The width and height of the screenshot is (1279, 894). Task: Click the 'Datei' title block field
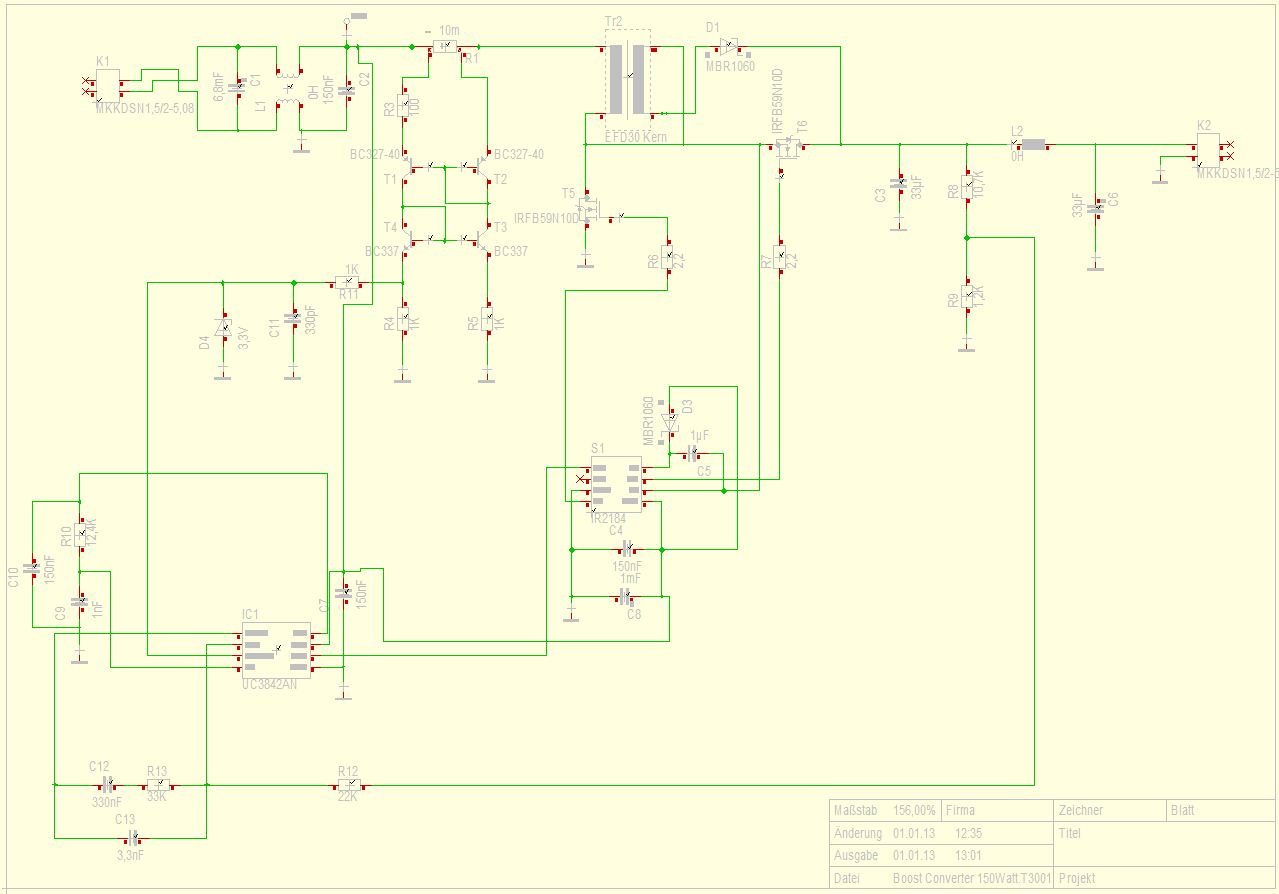[847, 878]
